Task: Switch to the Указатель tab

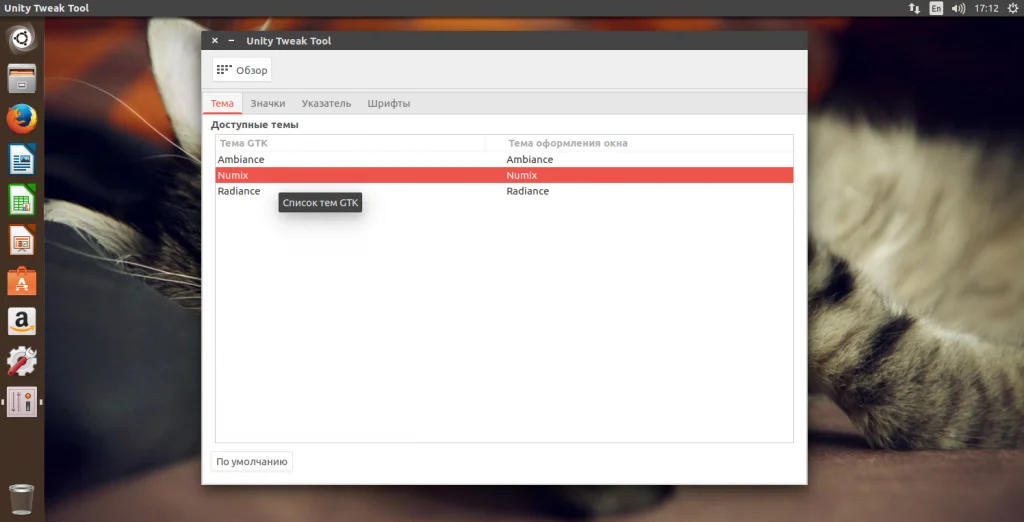Action: (326, 103)
